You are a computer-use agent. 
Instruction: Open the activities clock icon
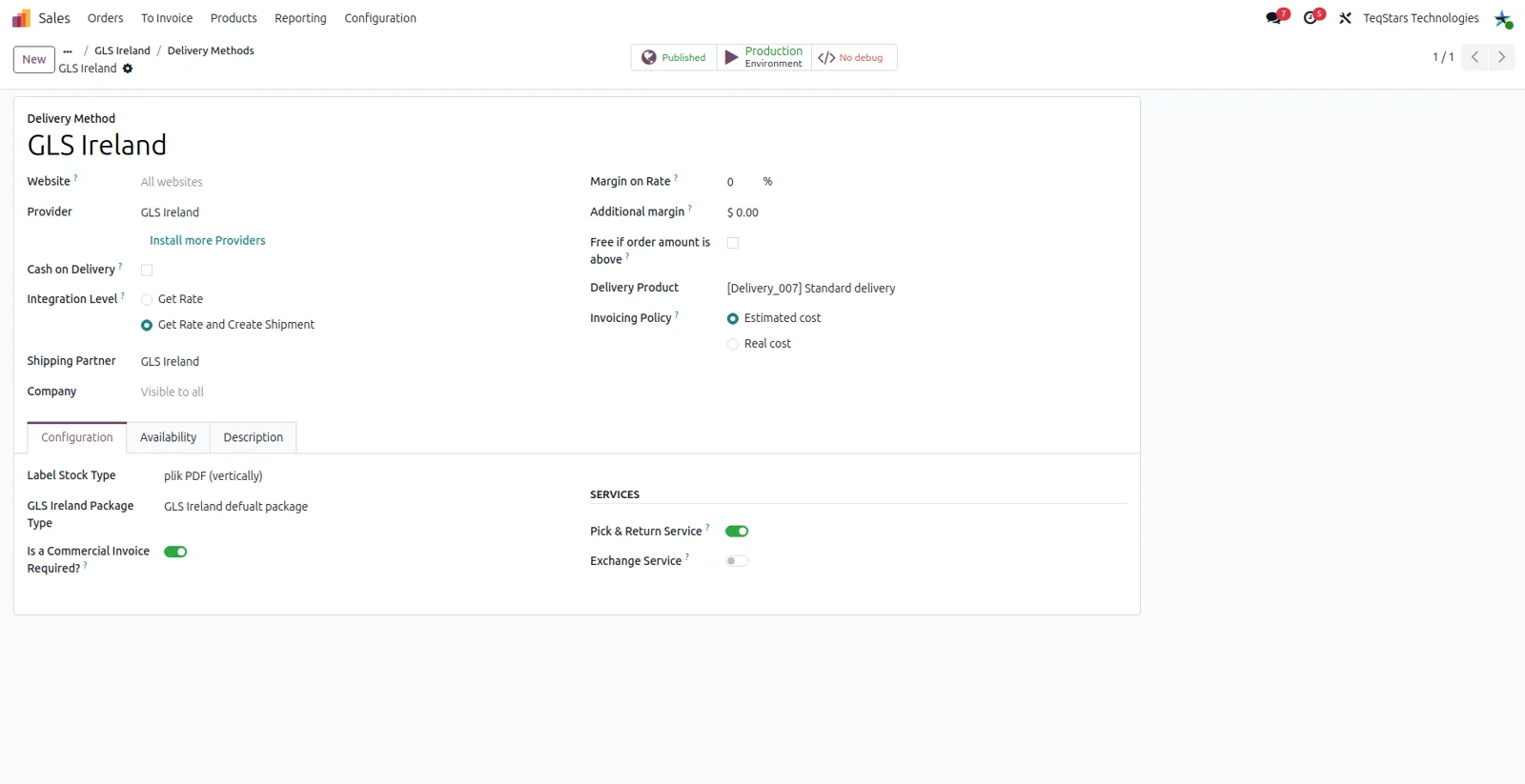pos(1311,18)
